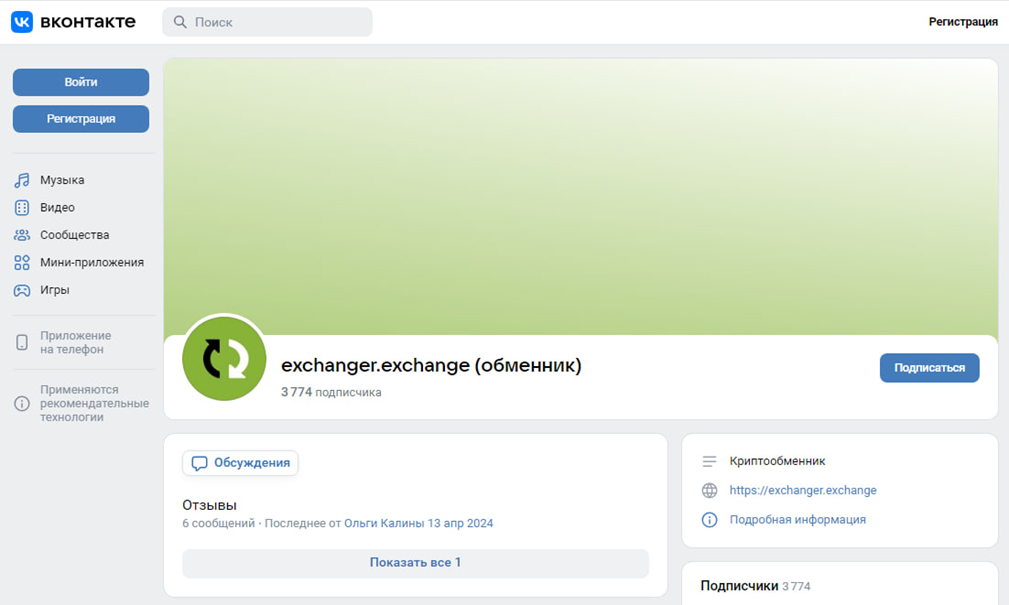This screenshot has width=1009, height=605.
Task: Click the вконтакте wordmark
Action: (x=88, y=22)
